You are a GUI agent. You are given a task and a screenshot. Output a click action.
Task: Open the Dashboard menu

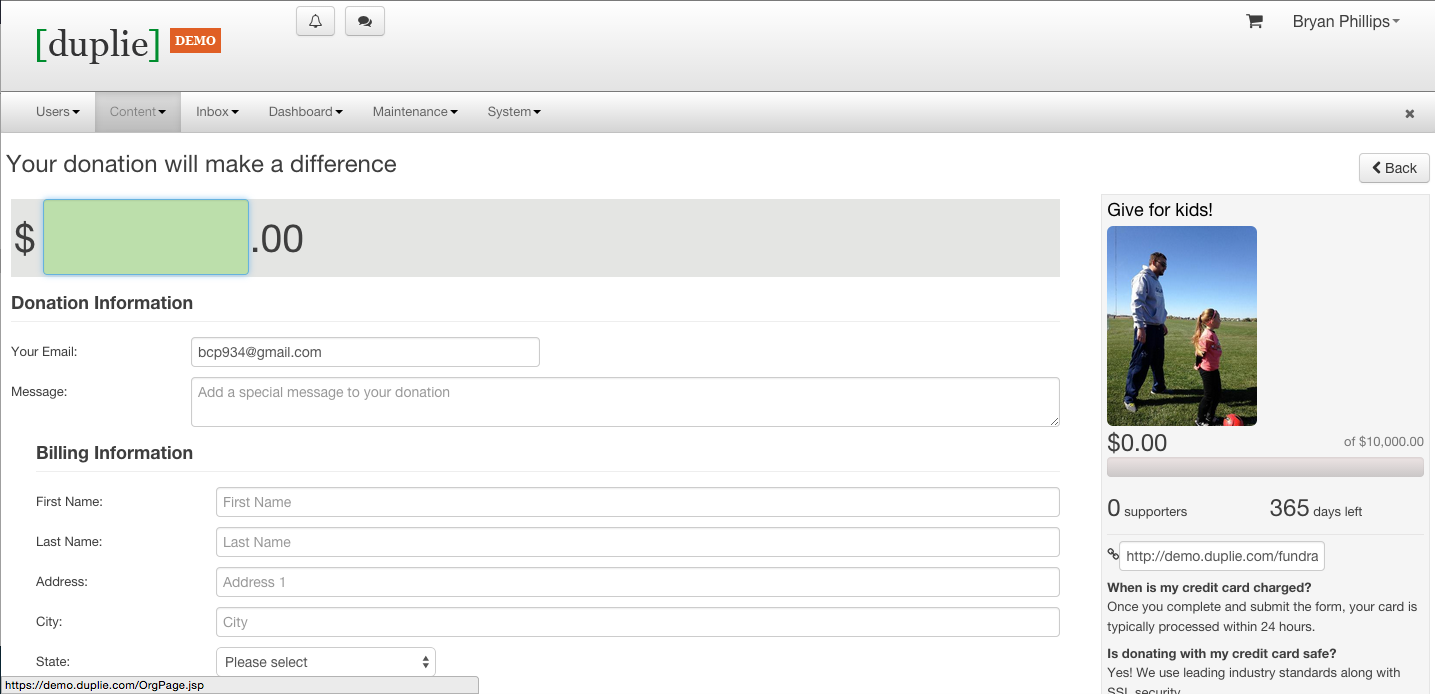pos(305,112)
